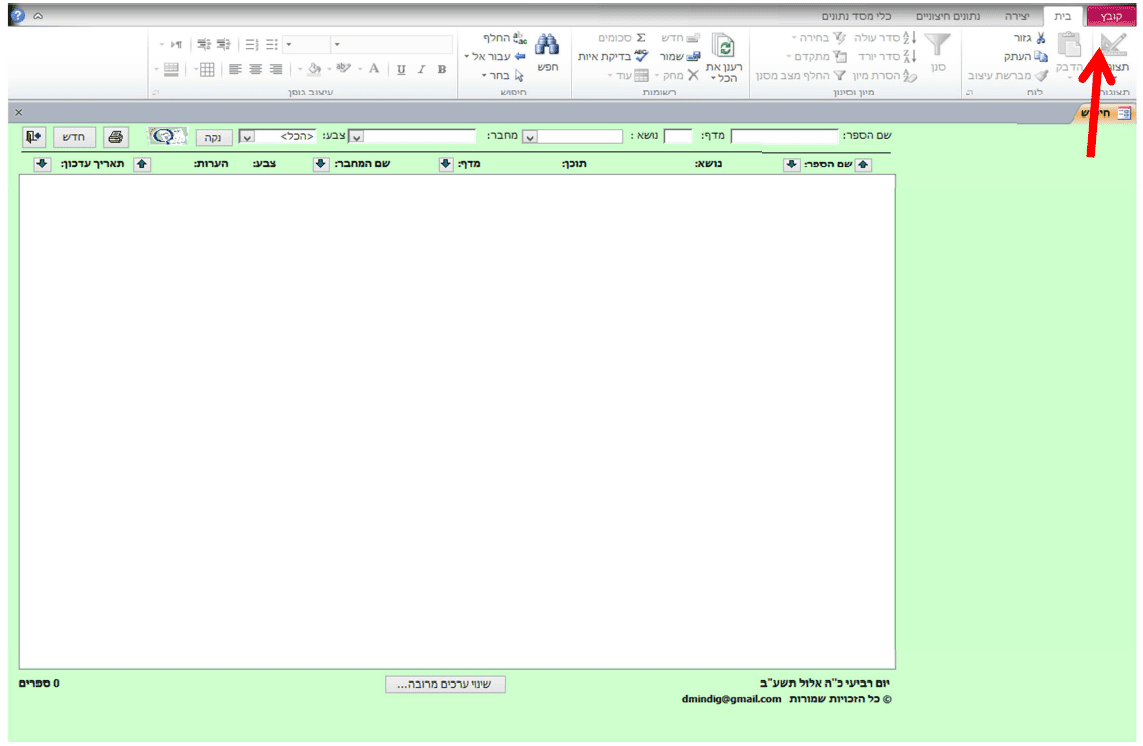Open the font size dropdown

[289, 44]
